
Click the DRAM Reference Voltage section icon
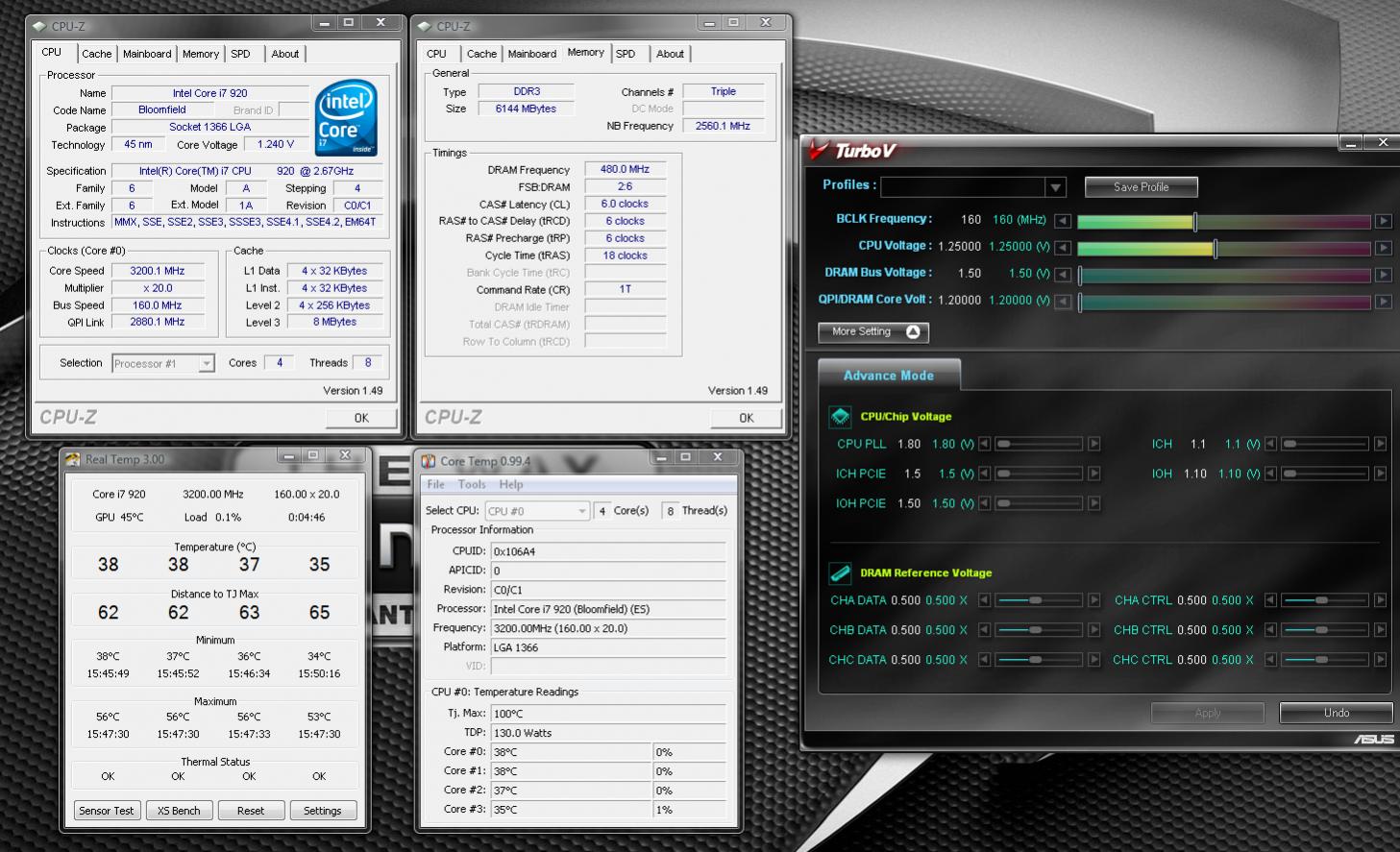pyautogui.click(x=840, y=573)
